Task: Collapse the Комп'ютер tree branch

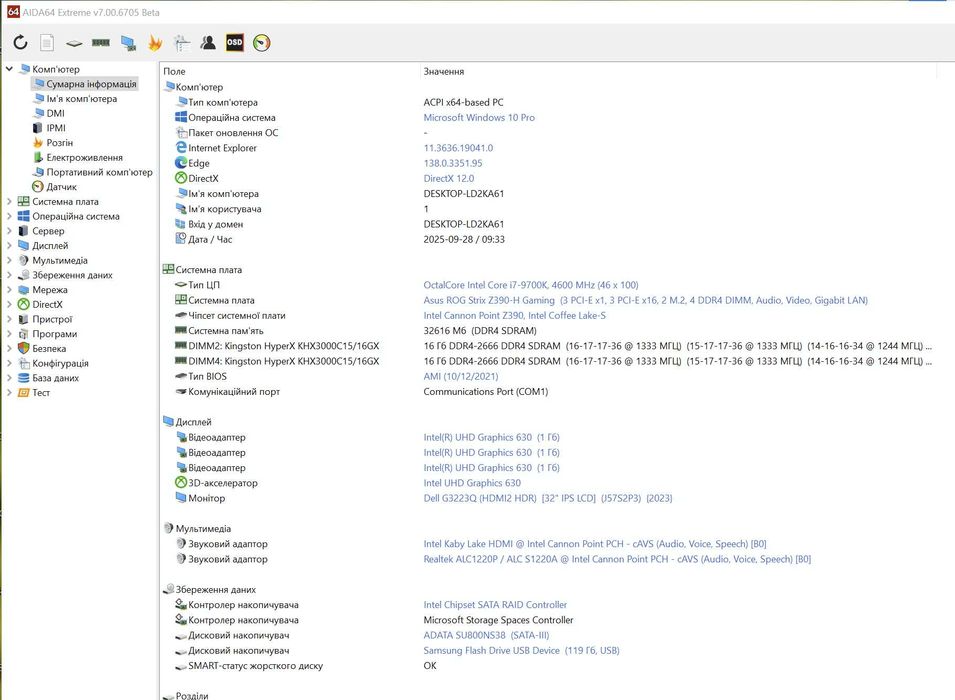Action: 9,69
